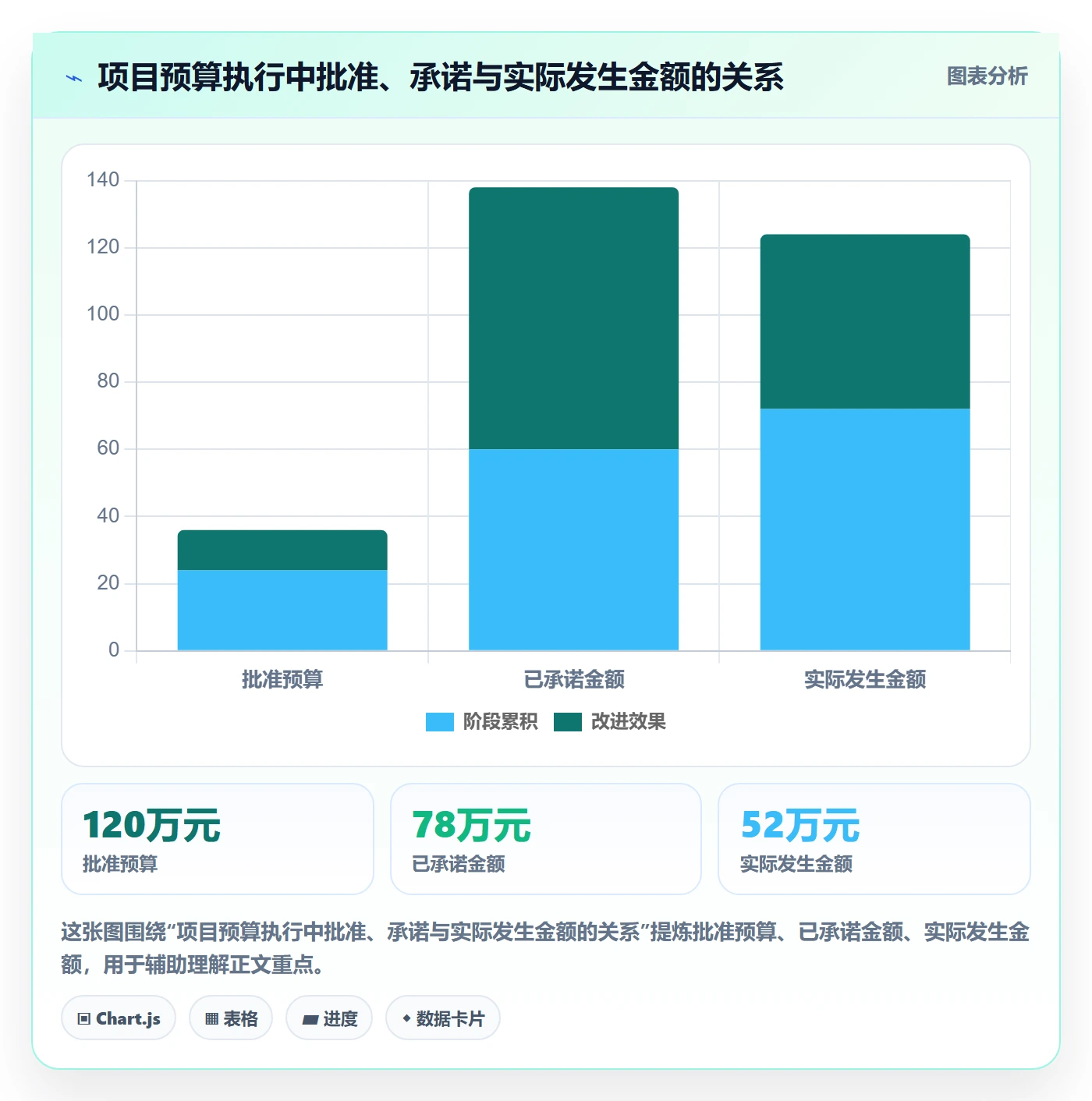This screenshot has width=1092, height=1101.
Task: Toggle the 阶段累积 legend swatch
Action: (439, 722)
